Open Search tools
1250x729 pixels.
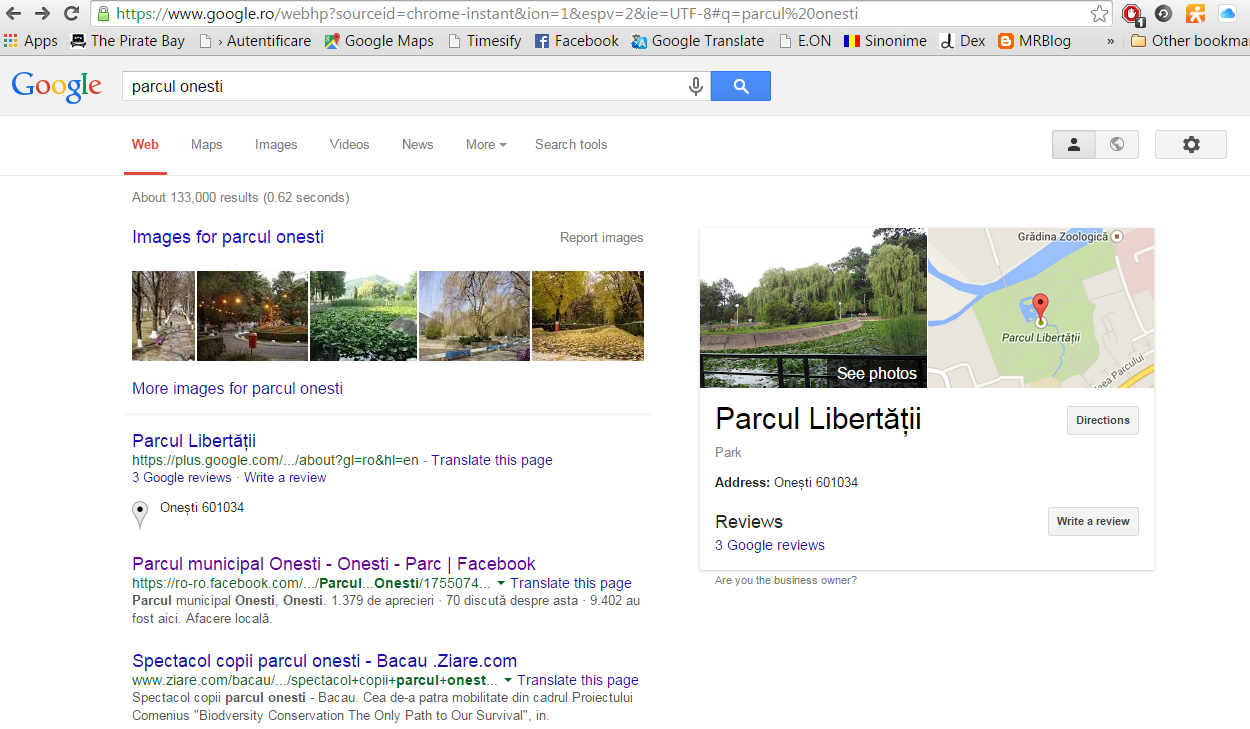coord(571,145)
